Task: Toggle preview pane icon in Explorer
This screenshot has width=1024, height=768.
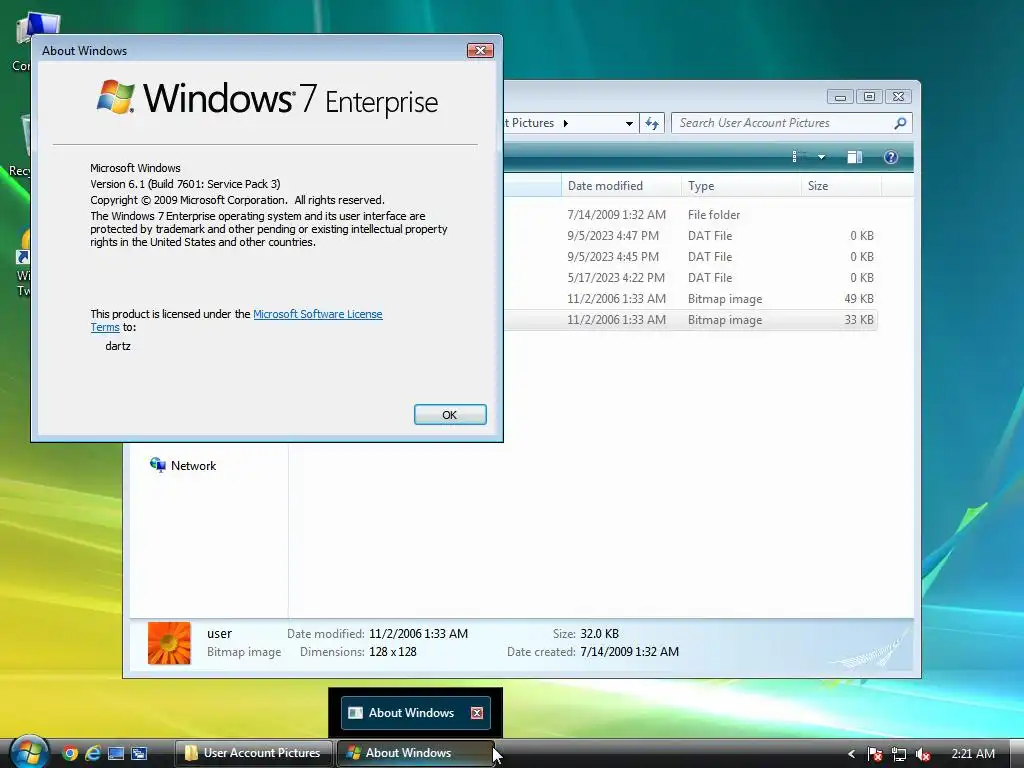Action: click(854, 157)
